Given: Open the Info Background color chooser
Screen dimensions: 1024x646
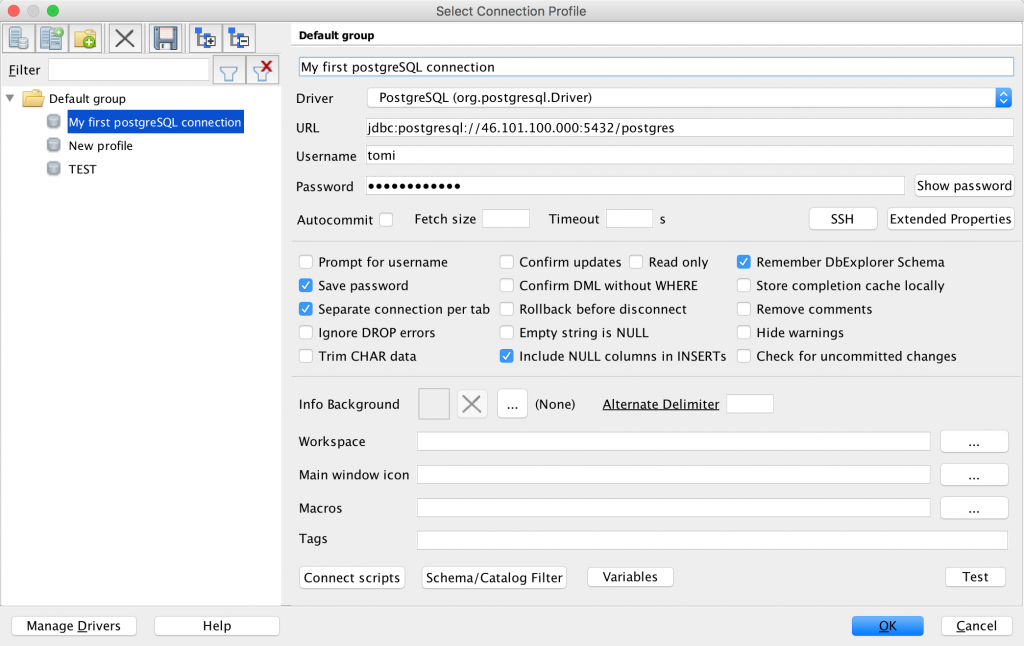Looking at the screenshot, I should click(512, 403).
